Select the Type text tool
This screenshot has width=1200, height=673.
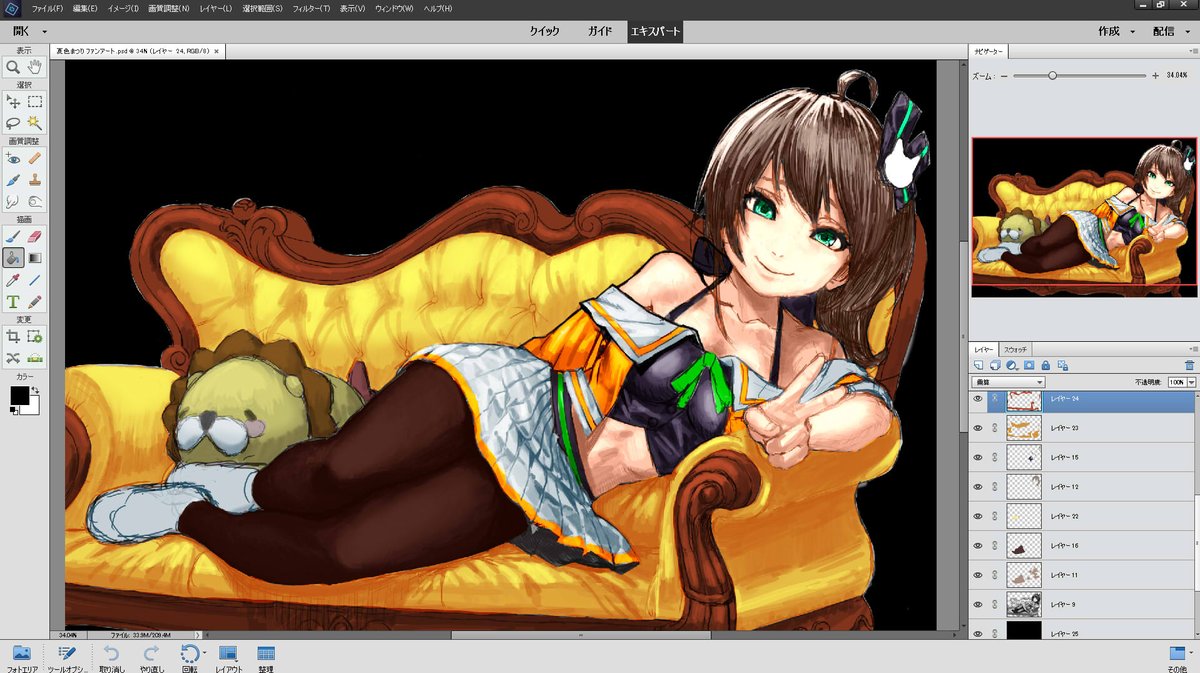[13, 301]
